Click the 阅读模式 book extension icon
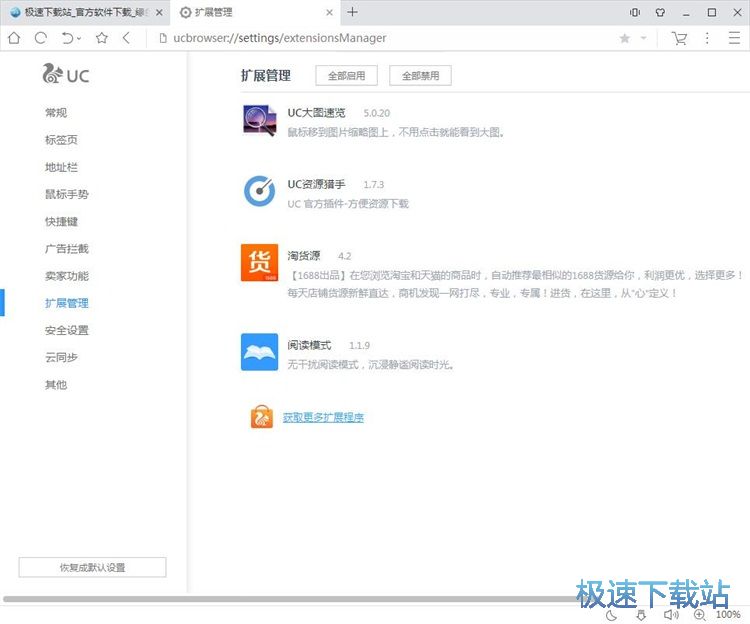Screen dimensions: 750x624 260,352
